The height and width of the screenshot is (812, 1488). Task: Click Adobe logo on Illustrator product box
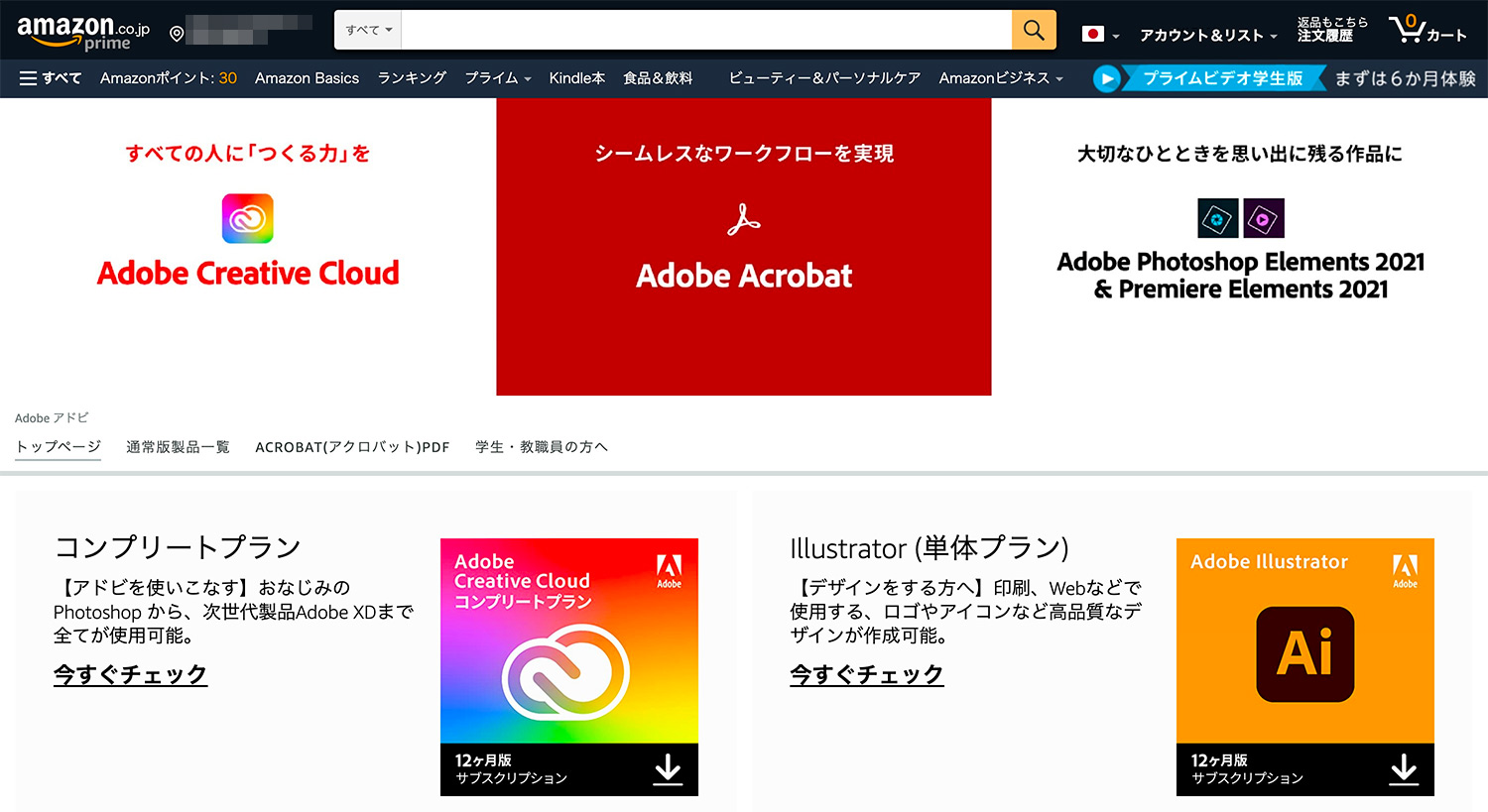coord(1405,571)
